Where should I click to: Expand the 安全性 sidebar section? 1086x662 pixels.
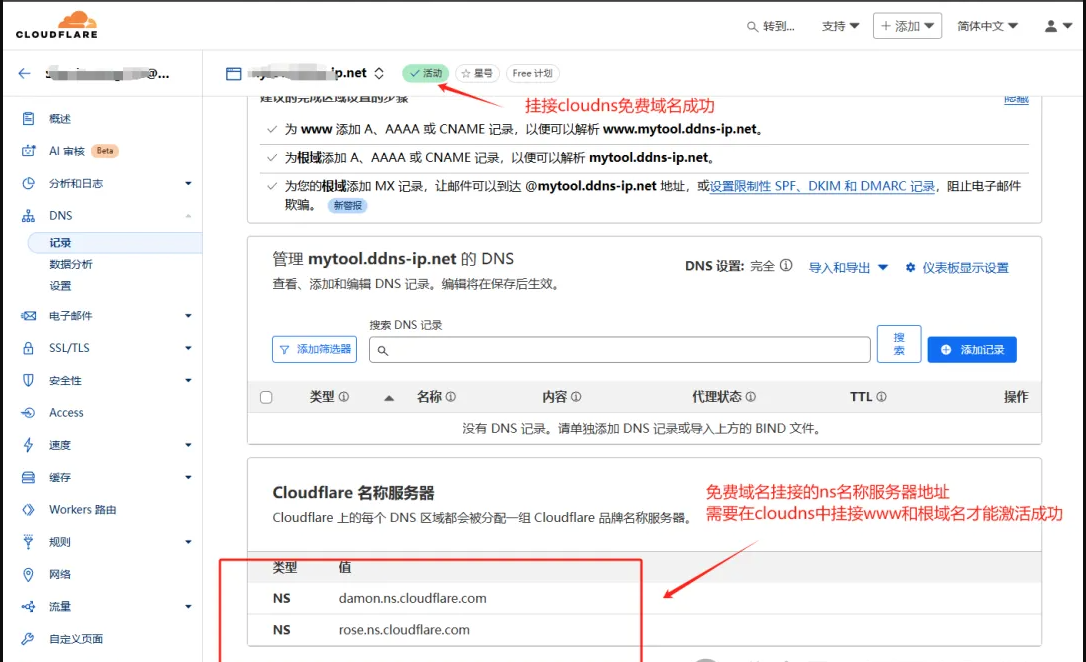tap(188, 380)
